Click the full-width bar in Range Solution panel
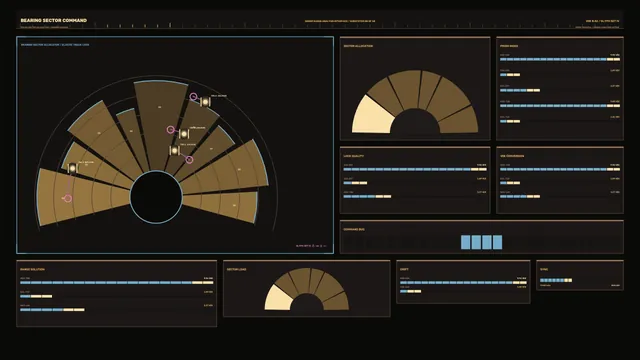 tap(116, 282)
